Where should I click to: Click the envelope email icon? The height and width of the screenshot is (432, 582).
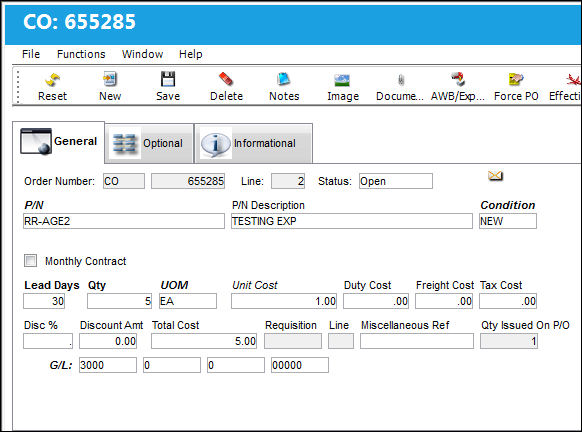tap(495, 175)
